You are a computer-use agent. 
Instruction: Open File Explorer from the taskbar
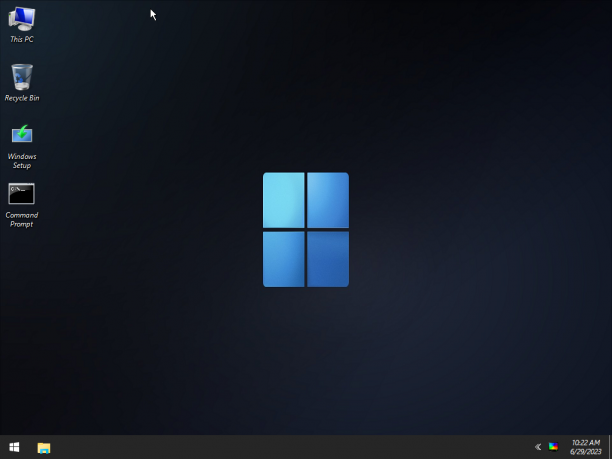(44, 447)
